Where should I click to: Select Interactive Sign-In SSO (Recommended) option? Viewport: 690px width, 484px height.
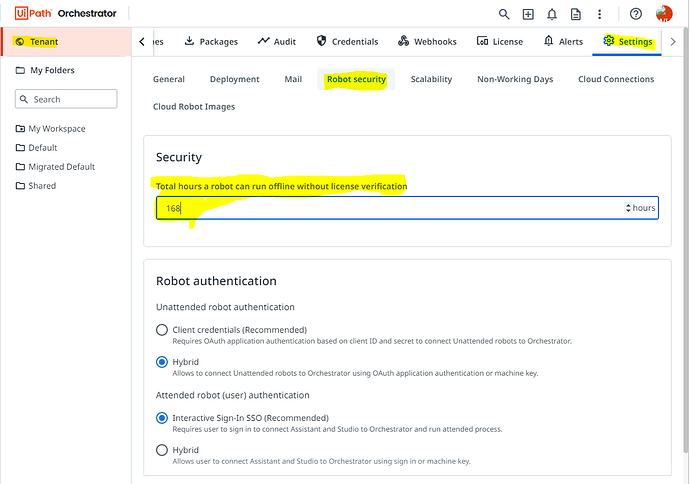click(x=162, y=418)
